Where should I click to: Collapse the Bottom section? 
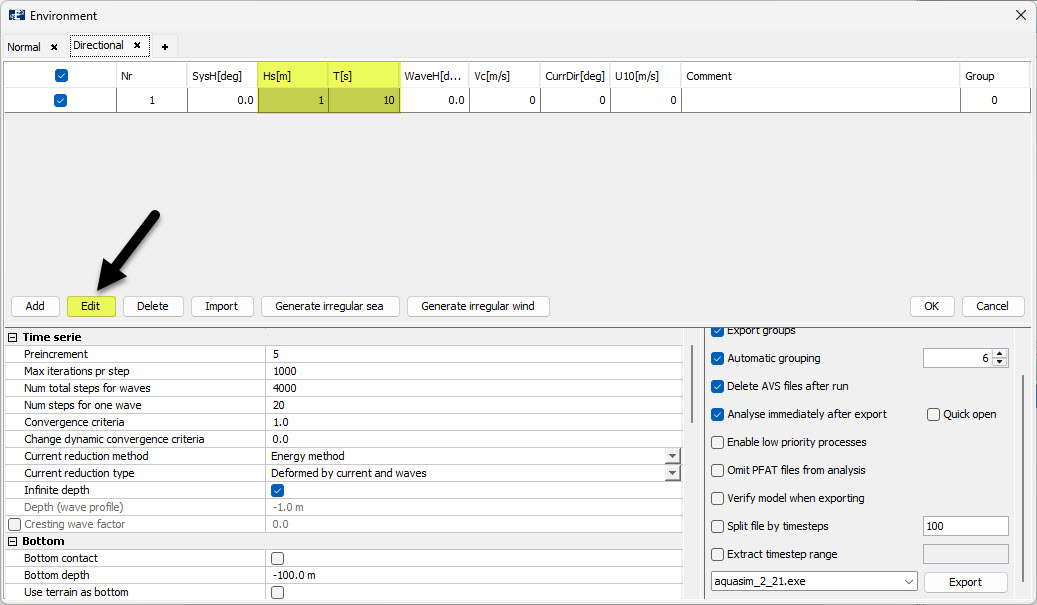coord(13,542)
